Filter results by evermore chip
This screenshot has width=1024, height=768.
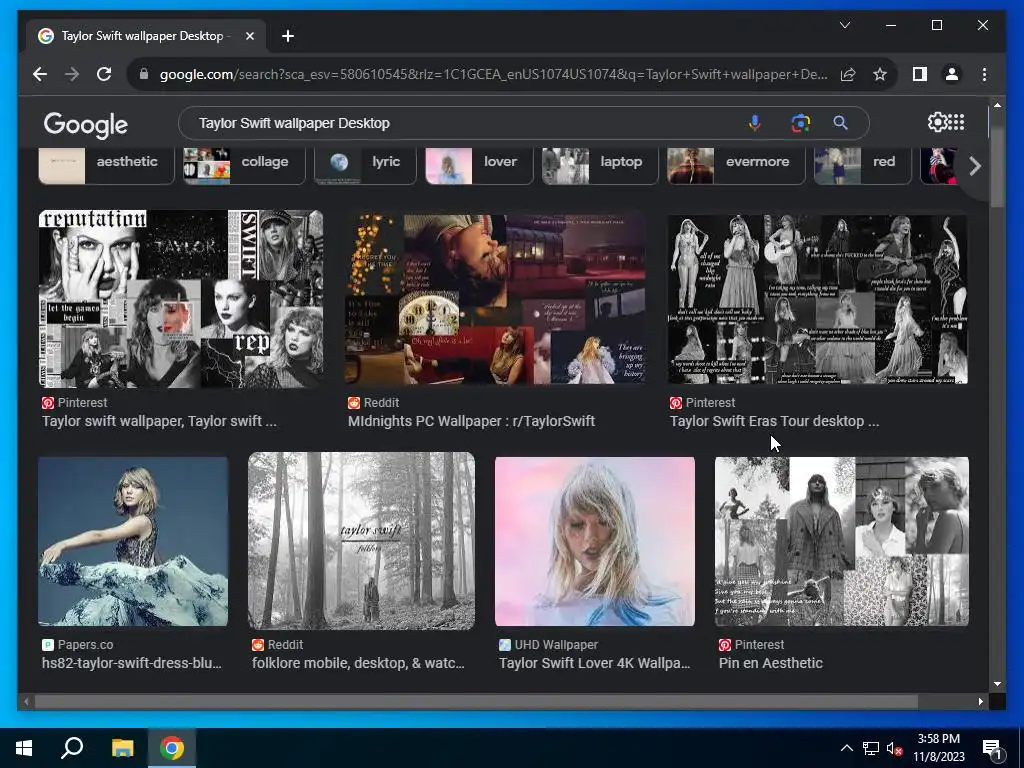[x=736, y=166]
